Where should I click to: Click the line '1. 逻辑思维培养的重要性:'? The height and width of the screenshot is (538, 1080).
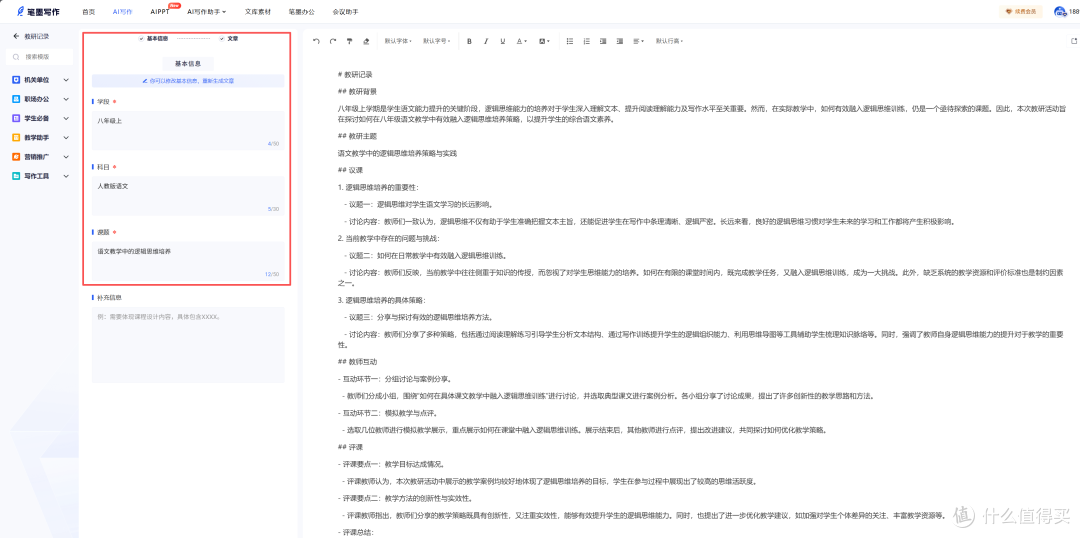tap(377, 187)
